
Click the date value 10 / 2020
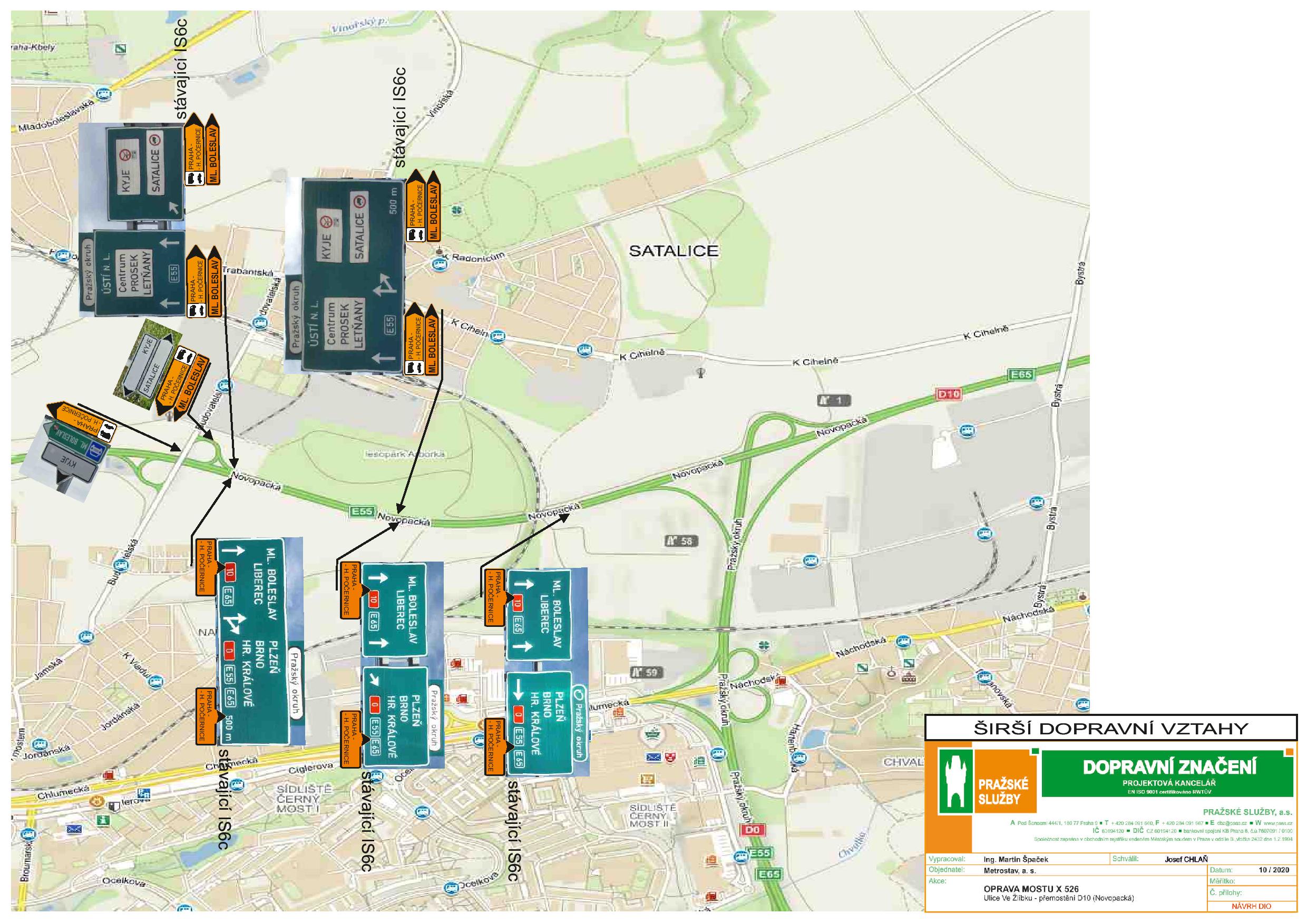click(x=1274, y=870)
